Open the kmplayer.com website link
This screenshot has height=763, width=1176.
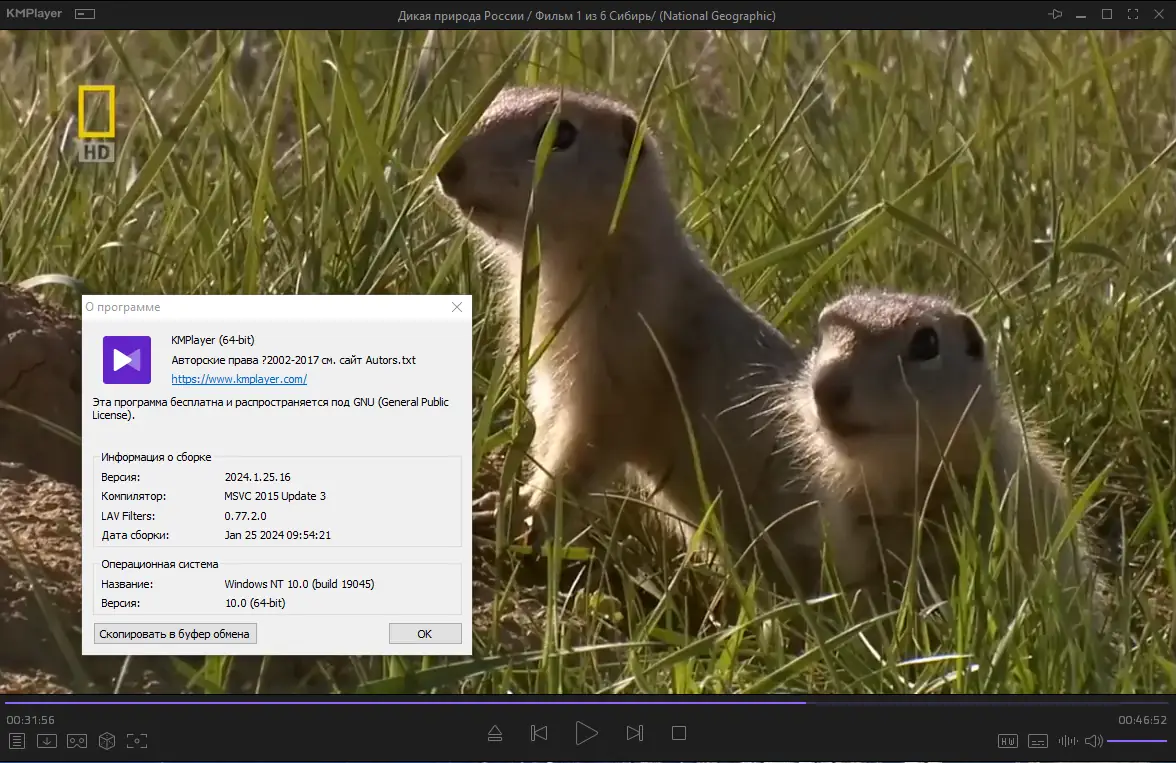click(x=238, y=379)
